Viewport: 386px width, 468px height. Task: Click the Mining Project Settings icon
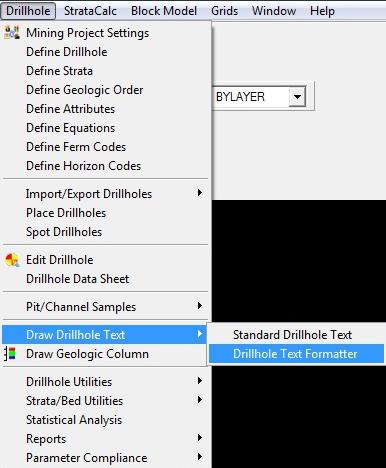click(12, 33)
